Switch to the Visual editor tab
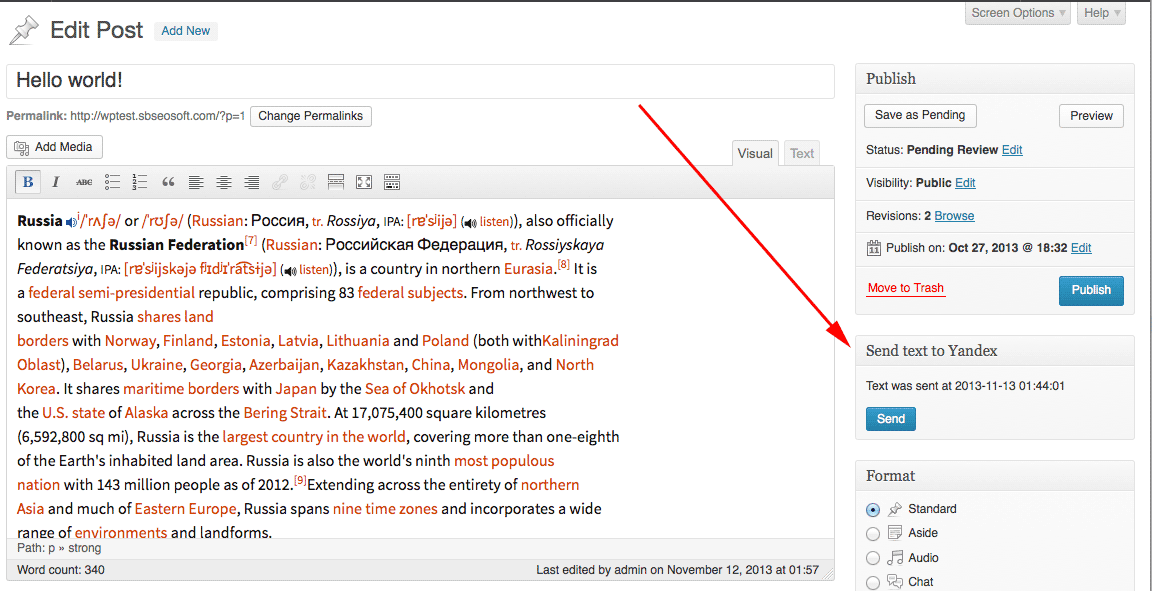This screenshot has height=591, width=1152. 755,153
